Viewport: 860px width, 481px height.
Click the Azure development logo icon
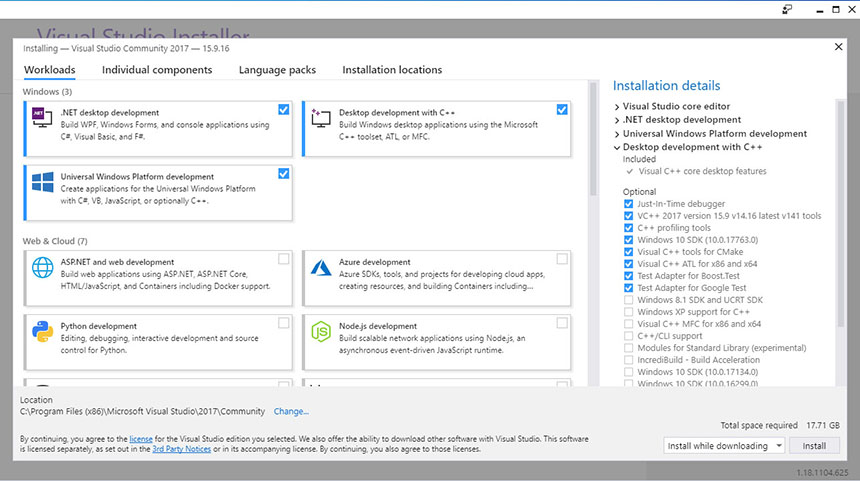click(321, 268)
